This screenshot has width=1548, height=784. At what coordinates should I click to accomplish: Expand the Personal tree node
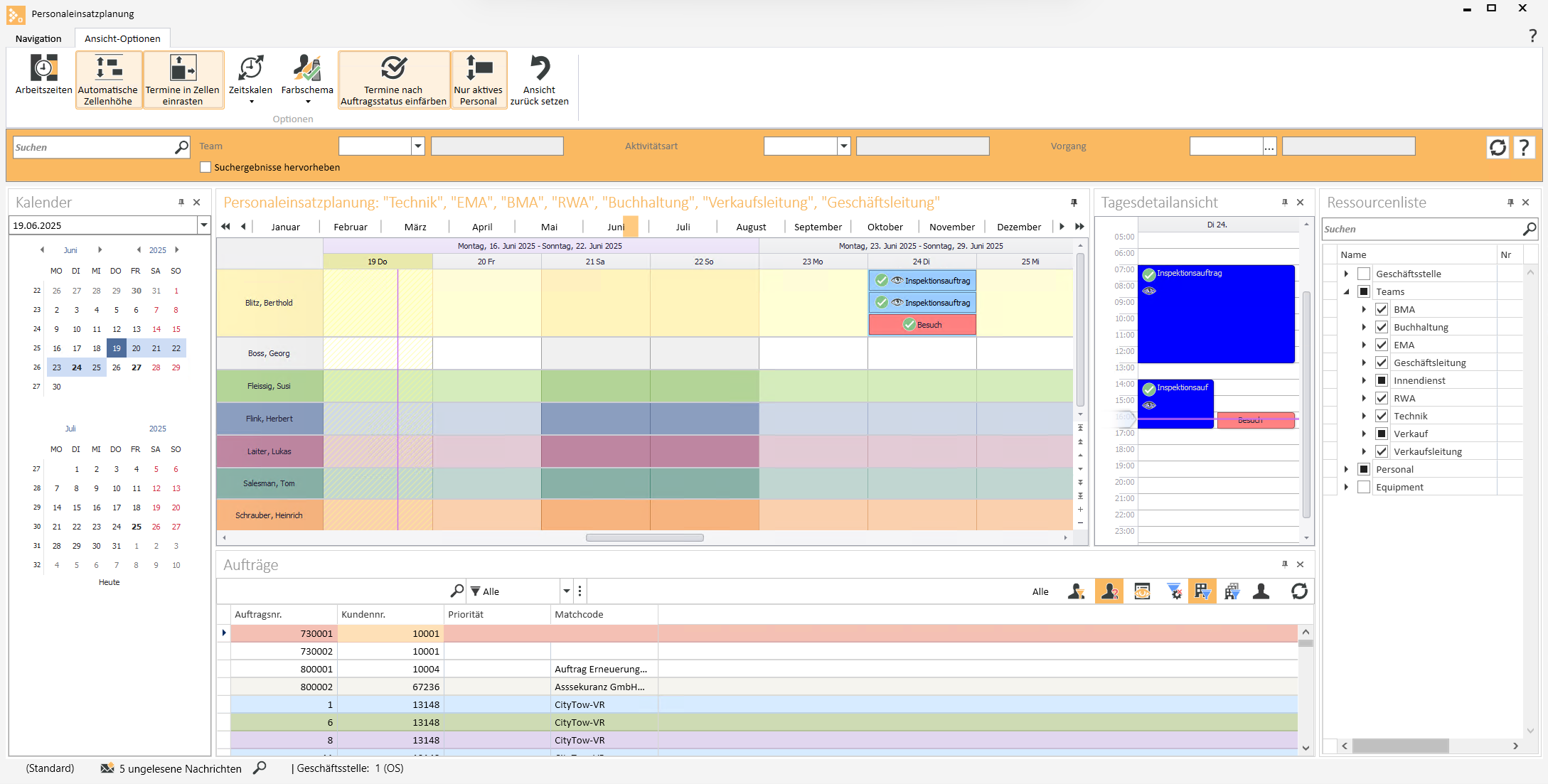[x=1346, y=469]
